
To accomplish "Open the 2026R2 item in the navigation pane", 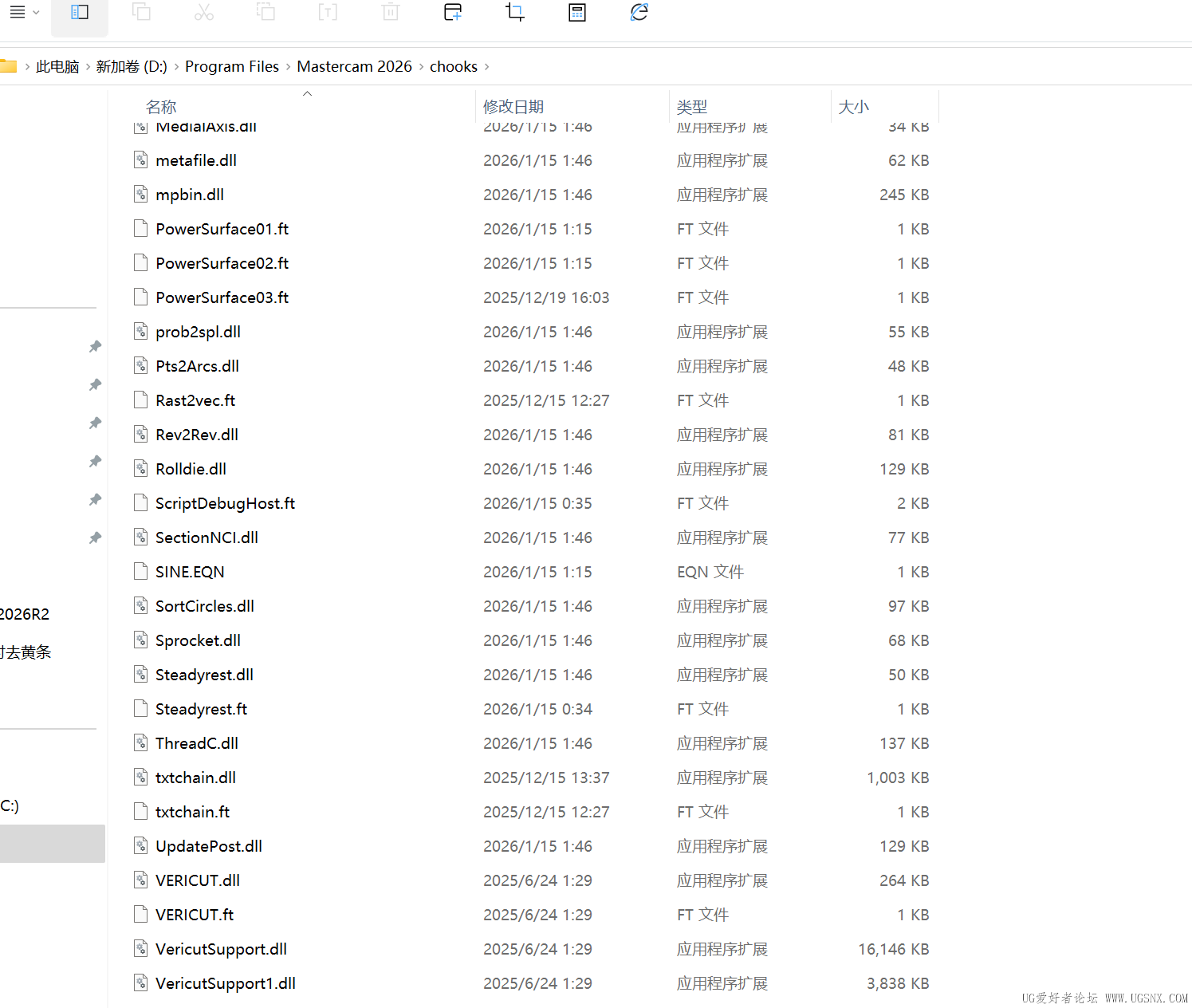I will pyautogui.click(x=25, y=614).
